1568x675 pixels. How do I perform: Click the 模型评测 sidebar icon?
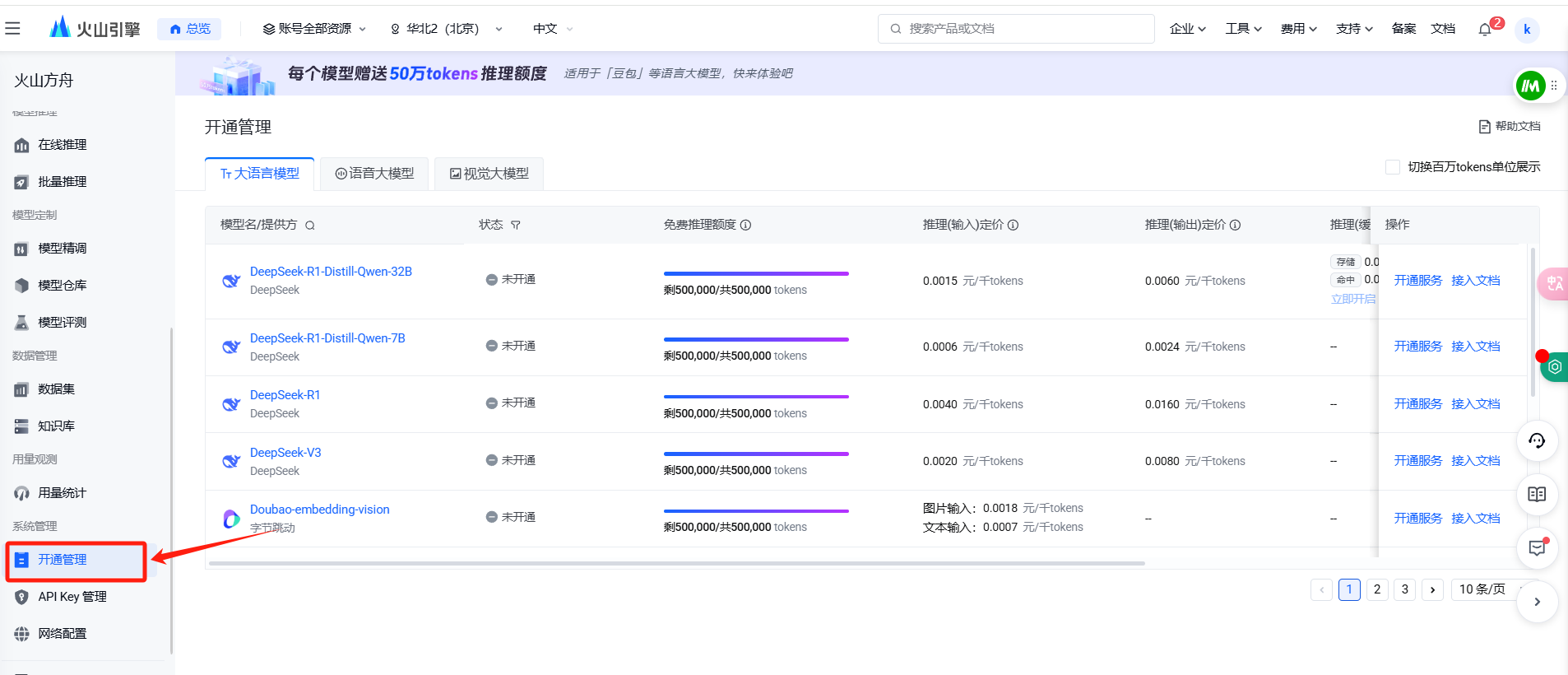(22, 323)
